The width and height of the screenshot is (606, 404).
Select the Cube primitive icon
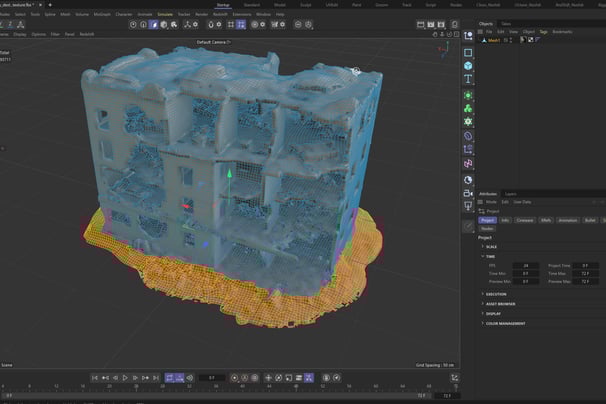(468, 65)
